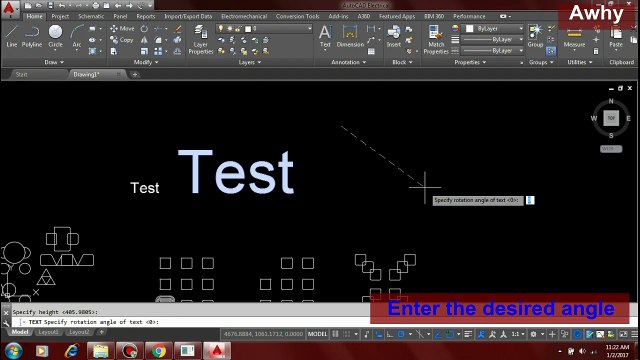The height and width of the screenshot is (360, 640).
Task: Click the Undo arrow in quick access toolbar
Action: coord(62,6)
